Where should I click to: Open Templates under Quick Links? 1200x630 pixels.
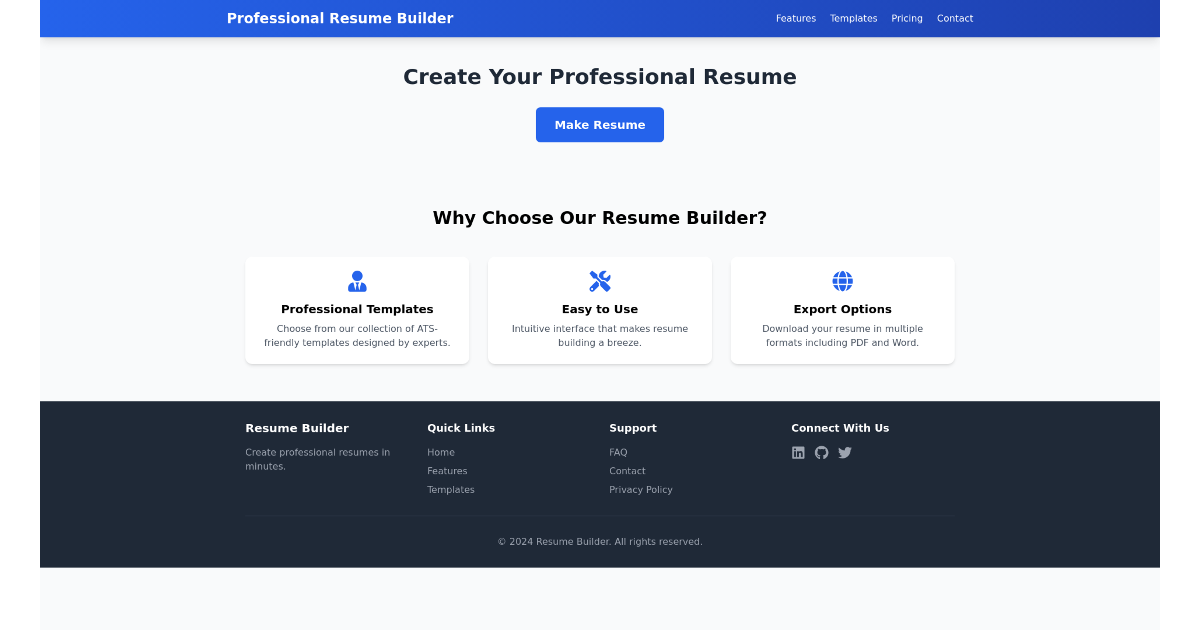451,489
